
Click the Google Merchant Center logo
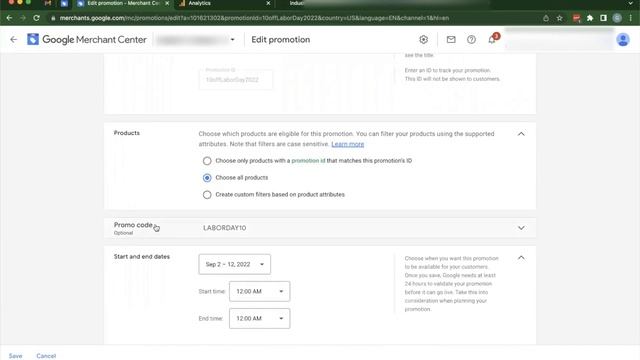[x=87, y=40]
